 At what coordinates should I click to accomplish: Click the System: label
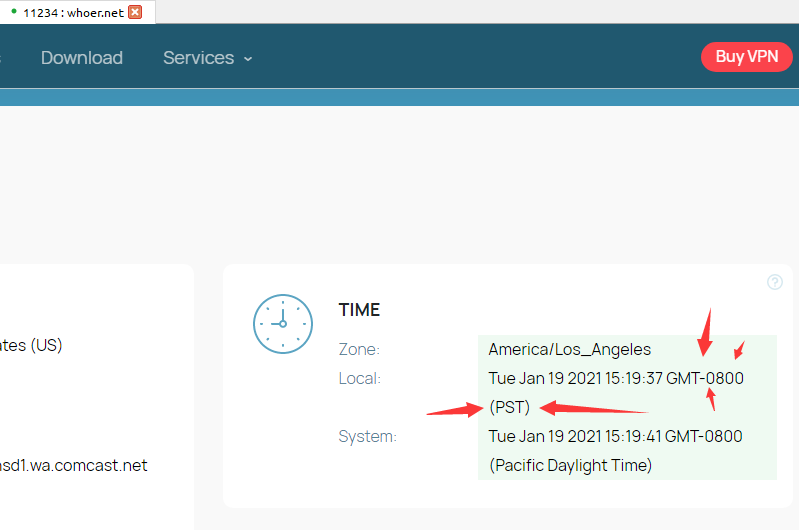[x=367, y=436]
